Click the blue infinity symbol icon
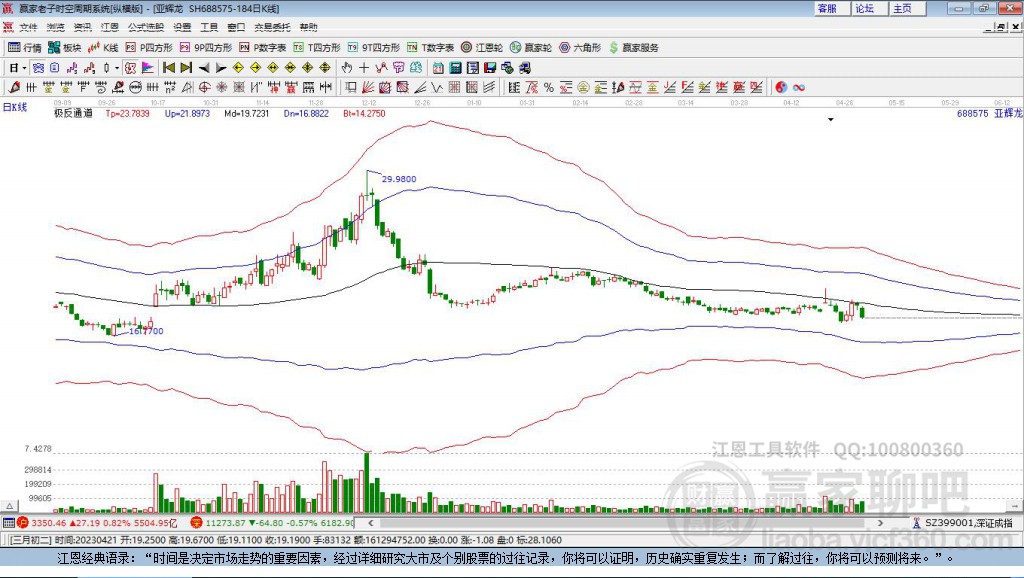 tap(799, 88)
